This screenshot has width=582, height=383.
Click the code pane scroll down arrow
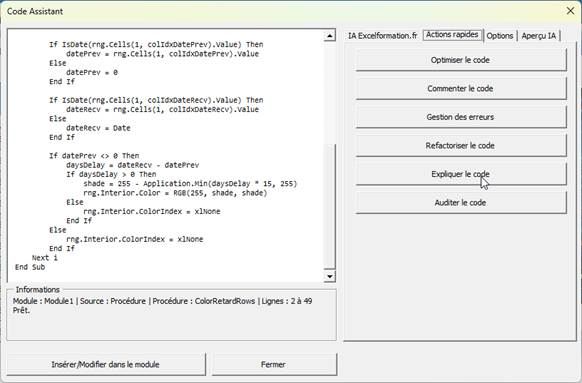point(330,276)
